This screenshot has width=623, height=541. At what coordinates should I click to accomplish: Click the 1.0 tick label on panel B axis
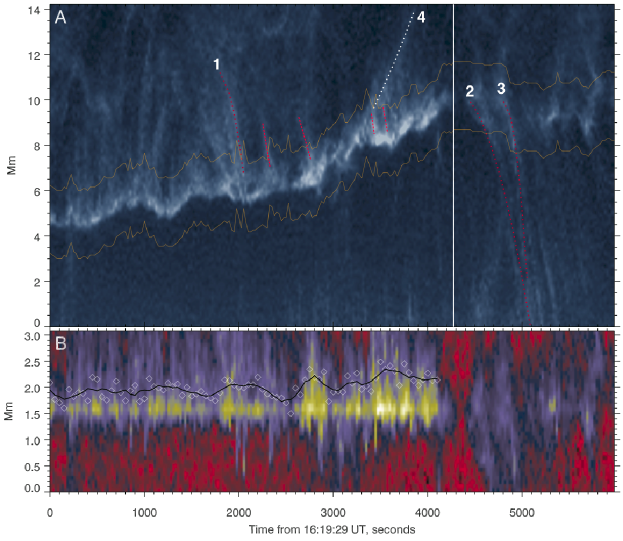(x=33, y=440)
